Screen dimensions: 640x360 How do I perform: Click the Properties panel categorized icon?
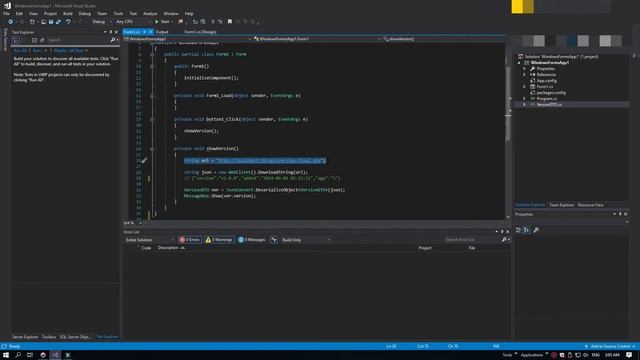(x=518, y=230)
